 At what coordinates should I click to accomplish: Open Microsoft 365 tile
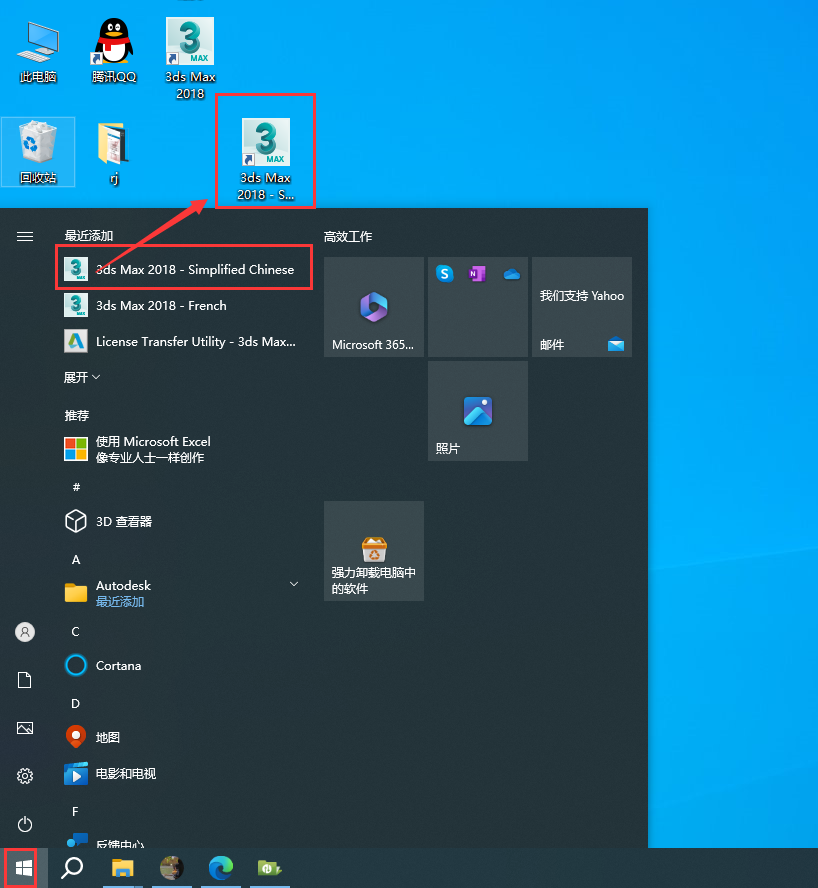374,307
